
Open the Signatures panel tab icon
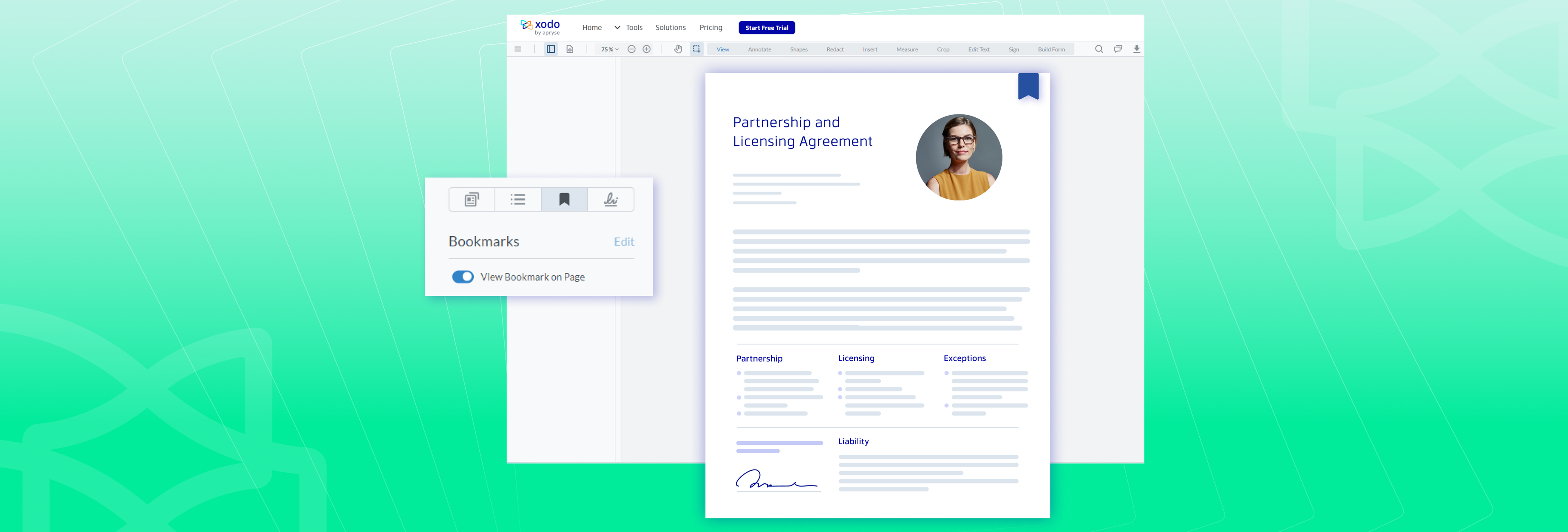tap(610, 199)
